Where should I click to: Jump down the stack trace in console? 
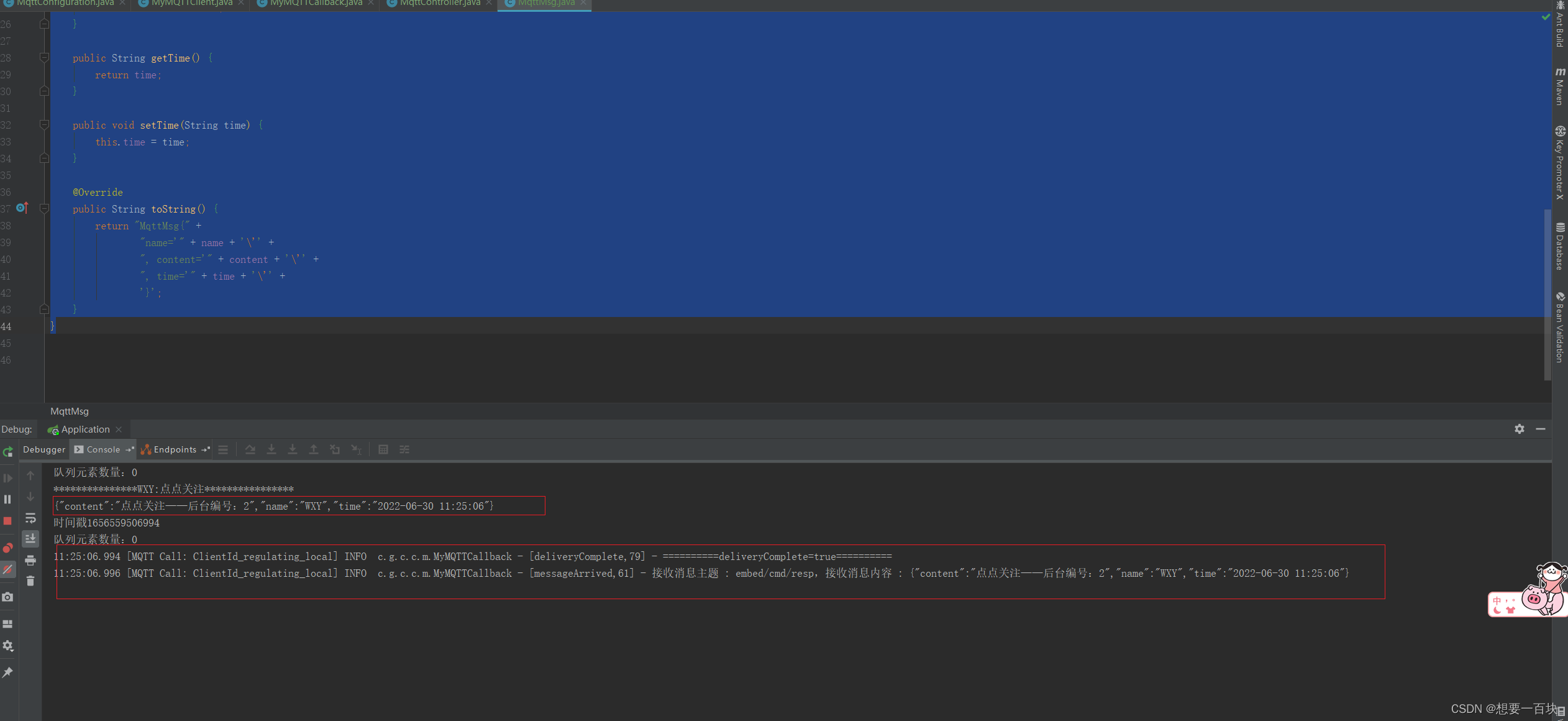click(x=30, y=497)
